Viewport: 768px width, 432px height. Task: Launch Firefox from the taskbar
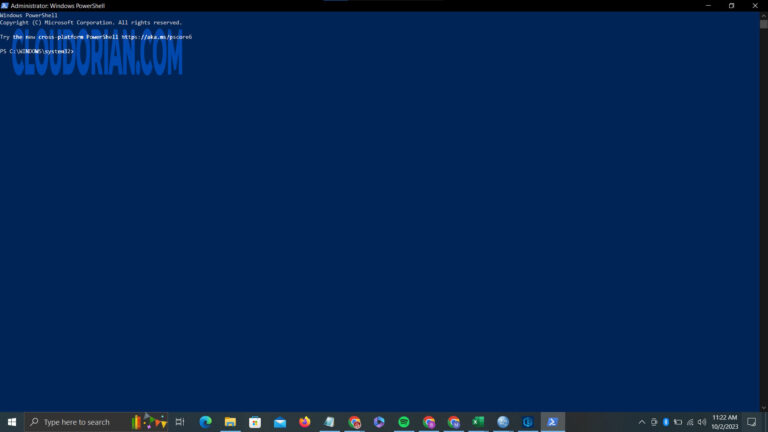coord(305,422)
